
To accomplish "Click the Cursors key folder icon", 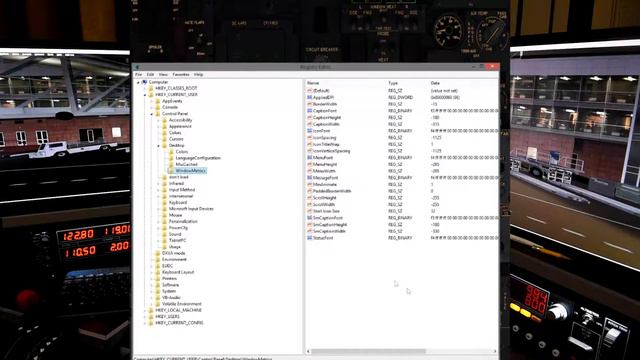I will [x=164, y=139].
